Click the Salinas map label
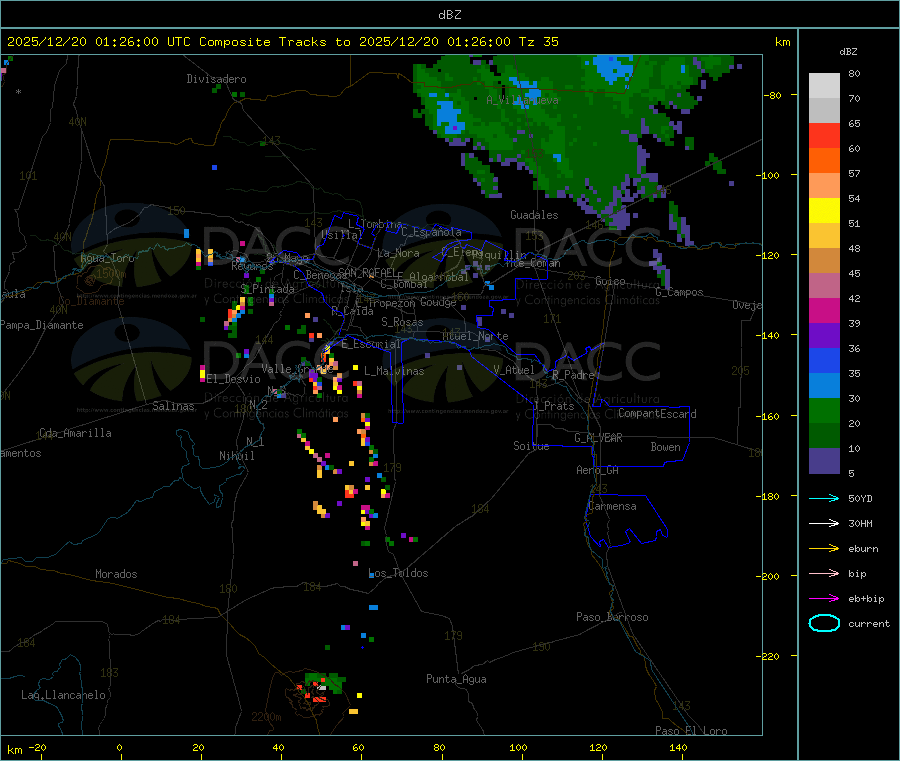 [x=173, y=406]
